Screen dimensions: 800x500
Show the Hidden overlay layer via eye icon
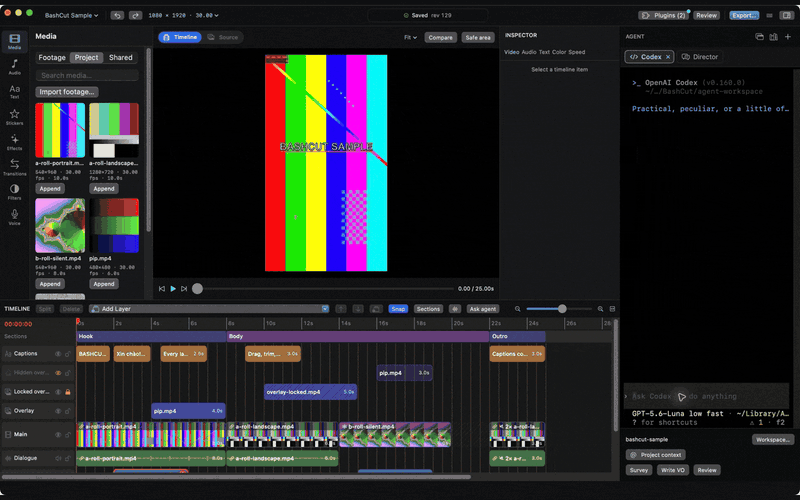(58, 373)
